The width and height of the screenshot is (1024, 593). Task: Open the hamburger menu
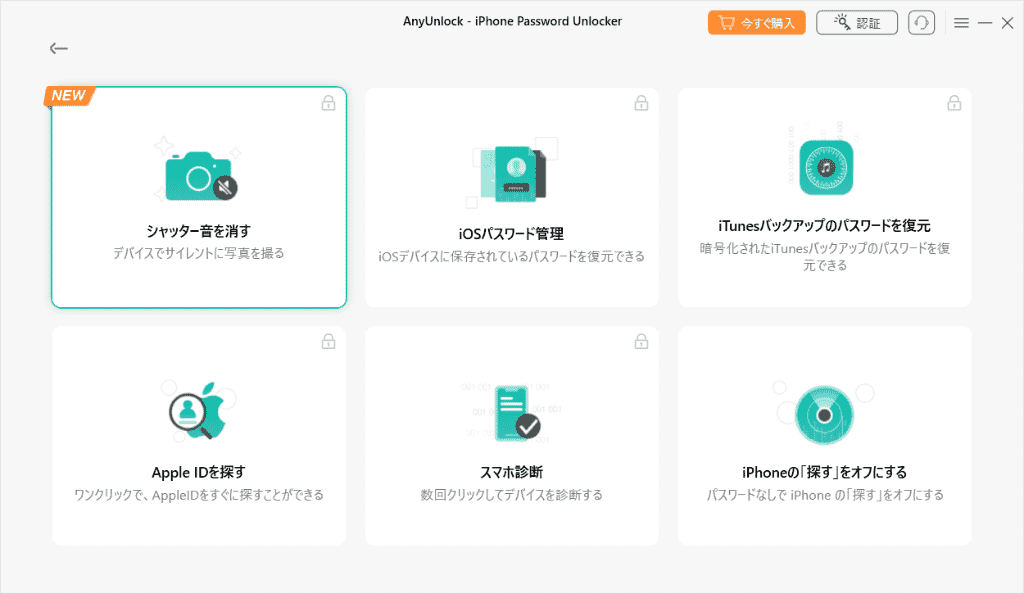[961, 23]
